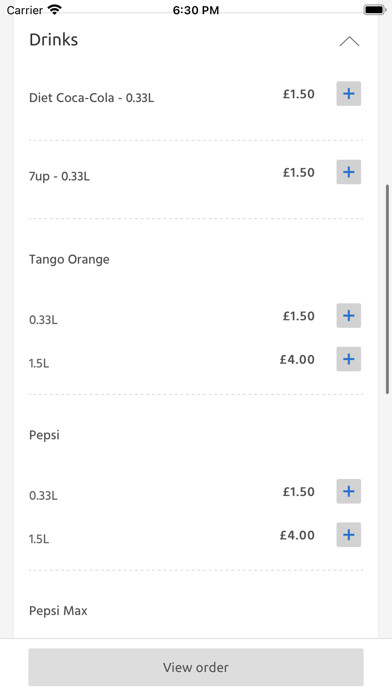The height and width of the screenshot is (696, 392).
Task: Select the 7up - 0.33L item label
Action: tap(59, 176)
